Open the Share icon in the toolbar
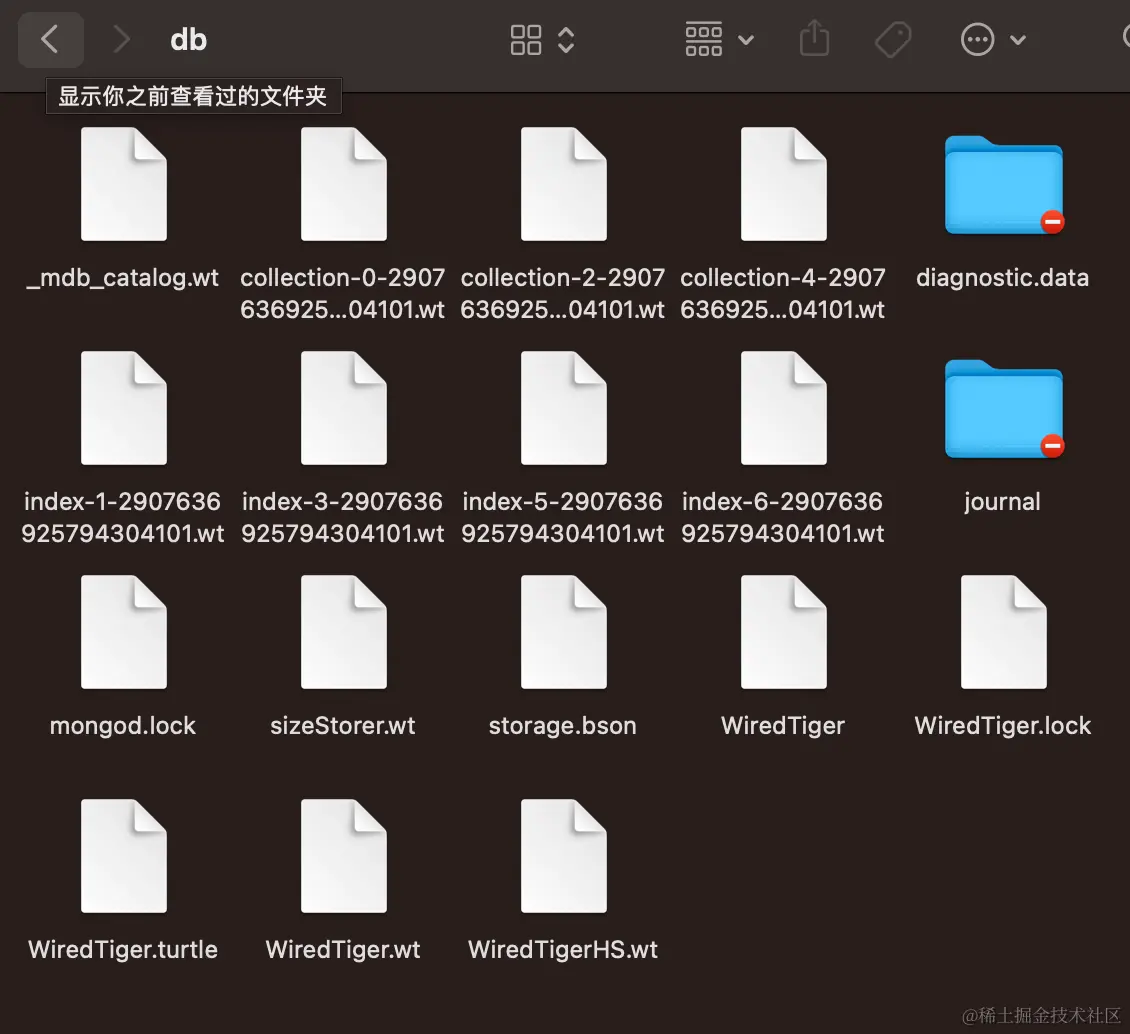Screen dimensions: 1130x1034 815,39
